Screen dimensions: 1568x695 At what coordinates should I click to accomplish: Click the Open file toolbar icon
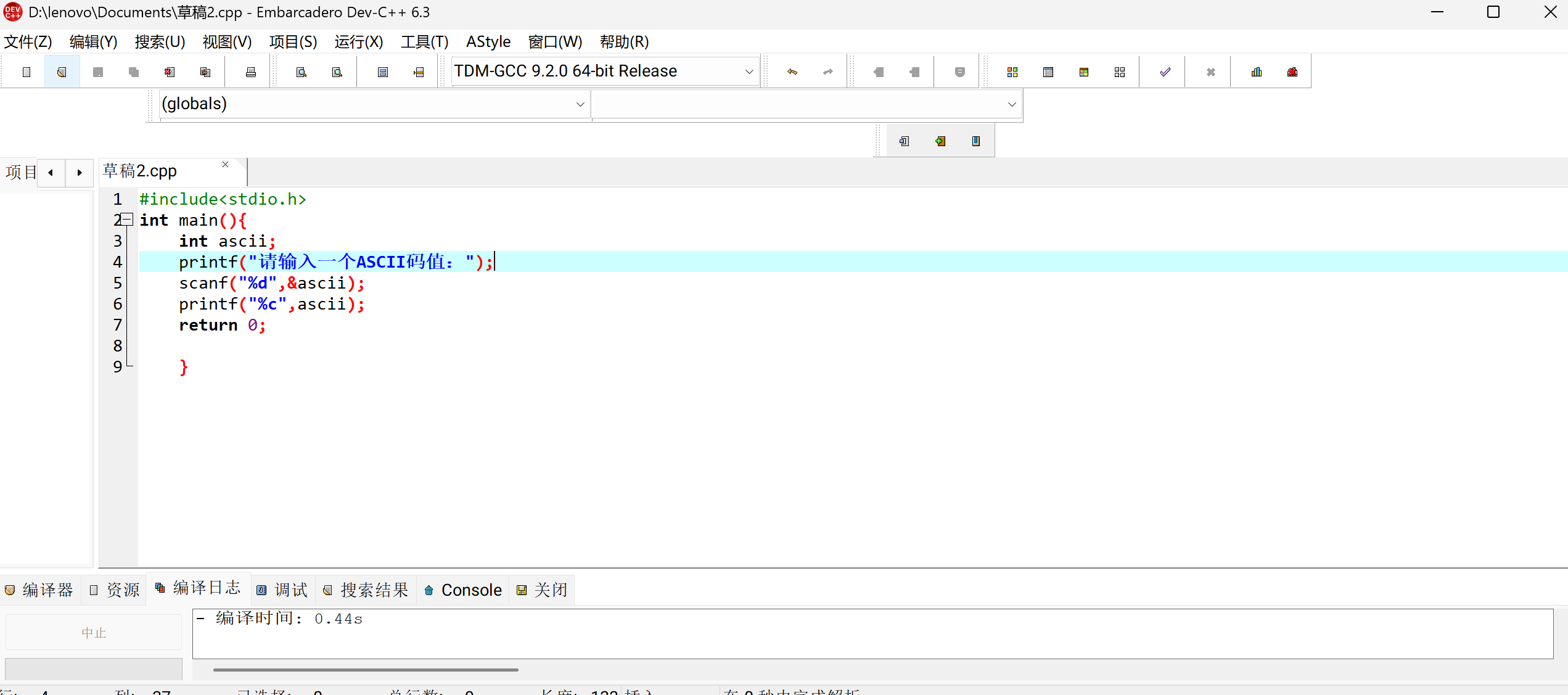62,72
